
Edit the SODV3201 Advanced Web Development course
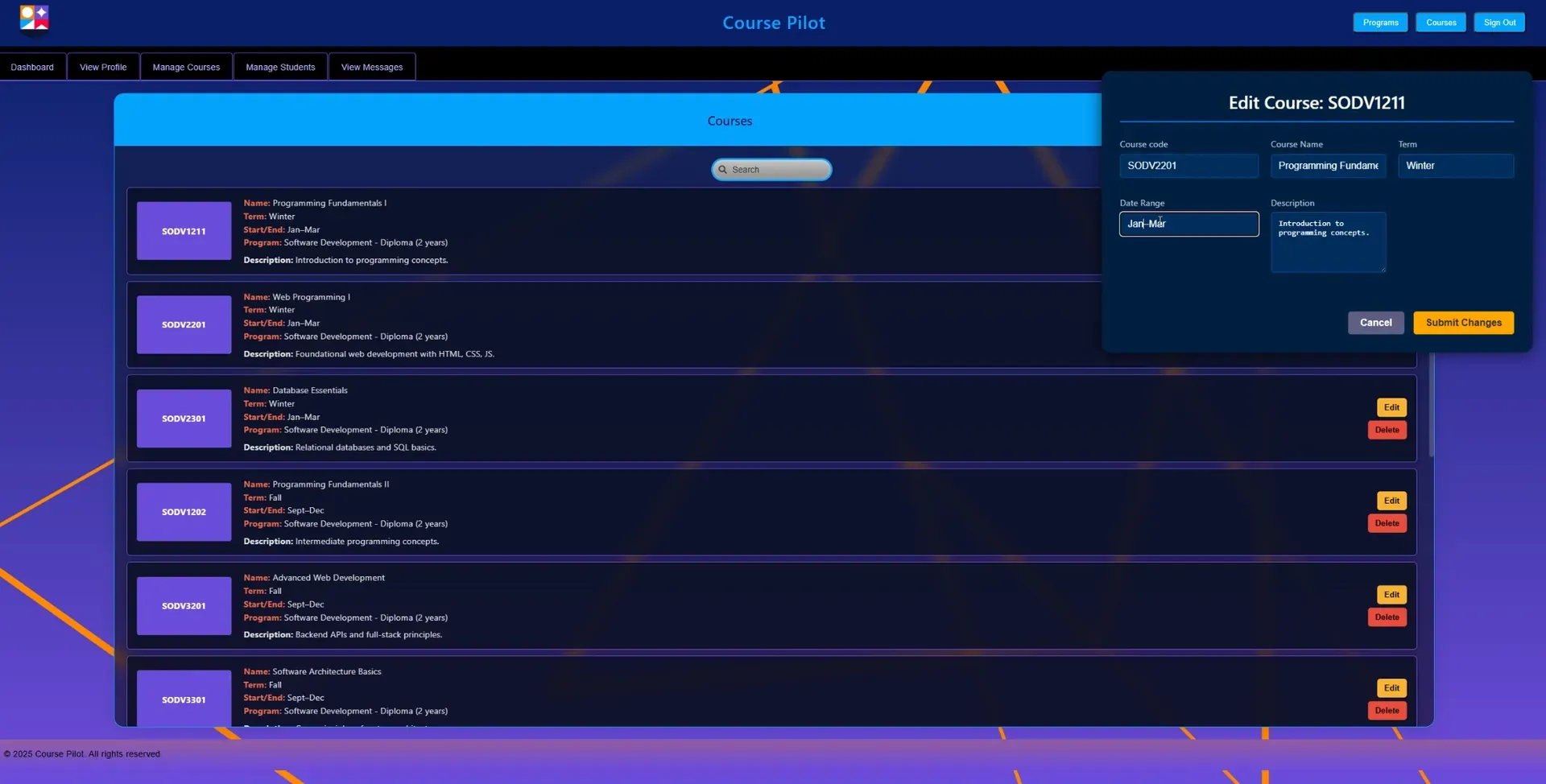click(1391, 595)
